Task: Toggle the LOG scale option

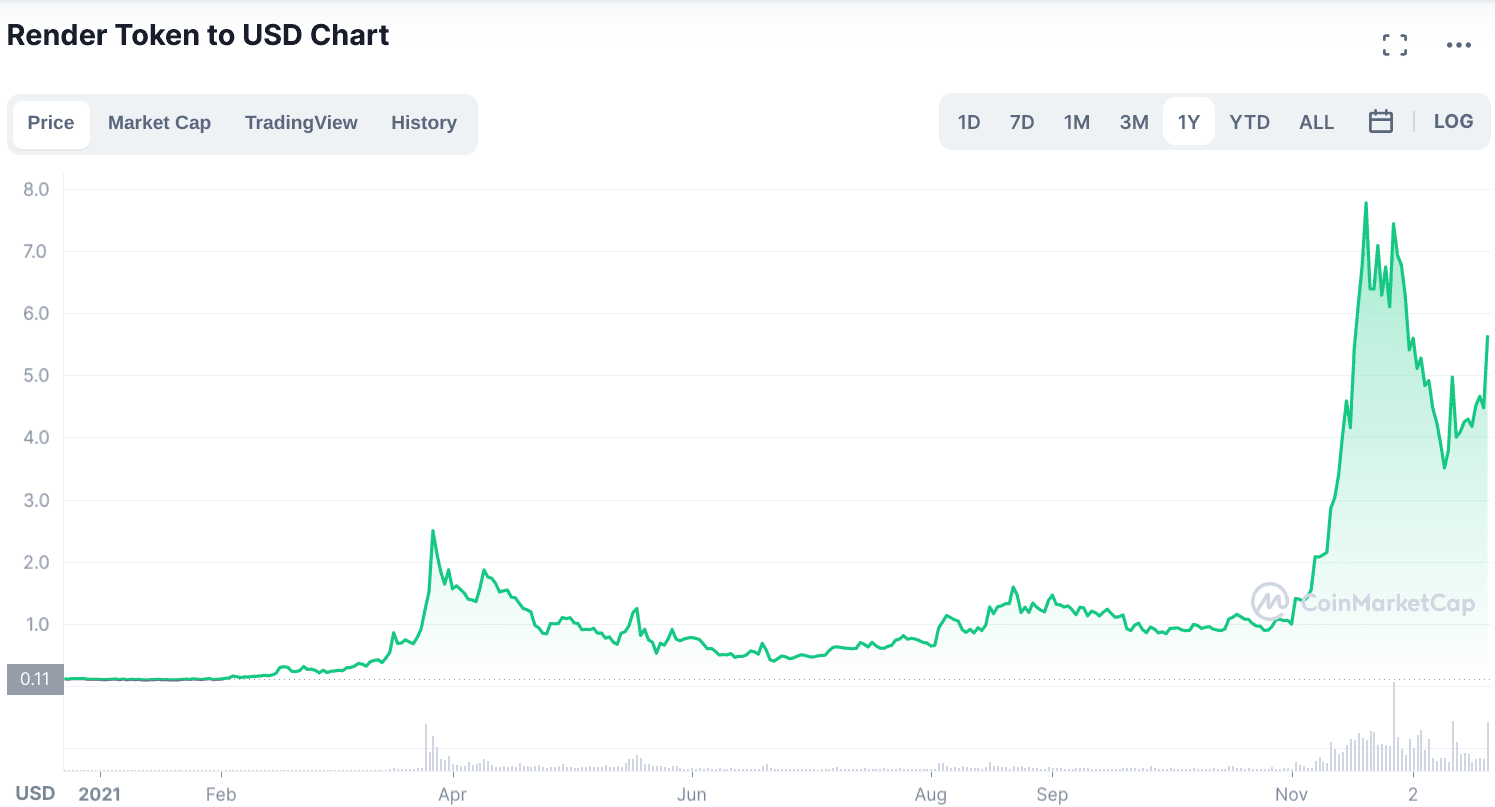Action: 1452,122
